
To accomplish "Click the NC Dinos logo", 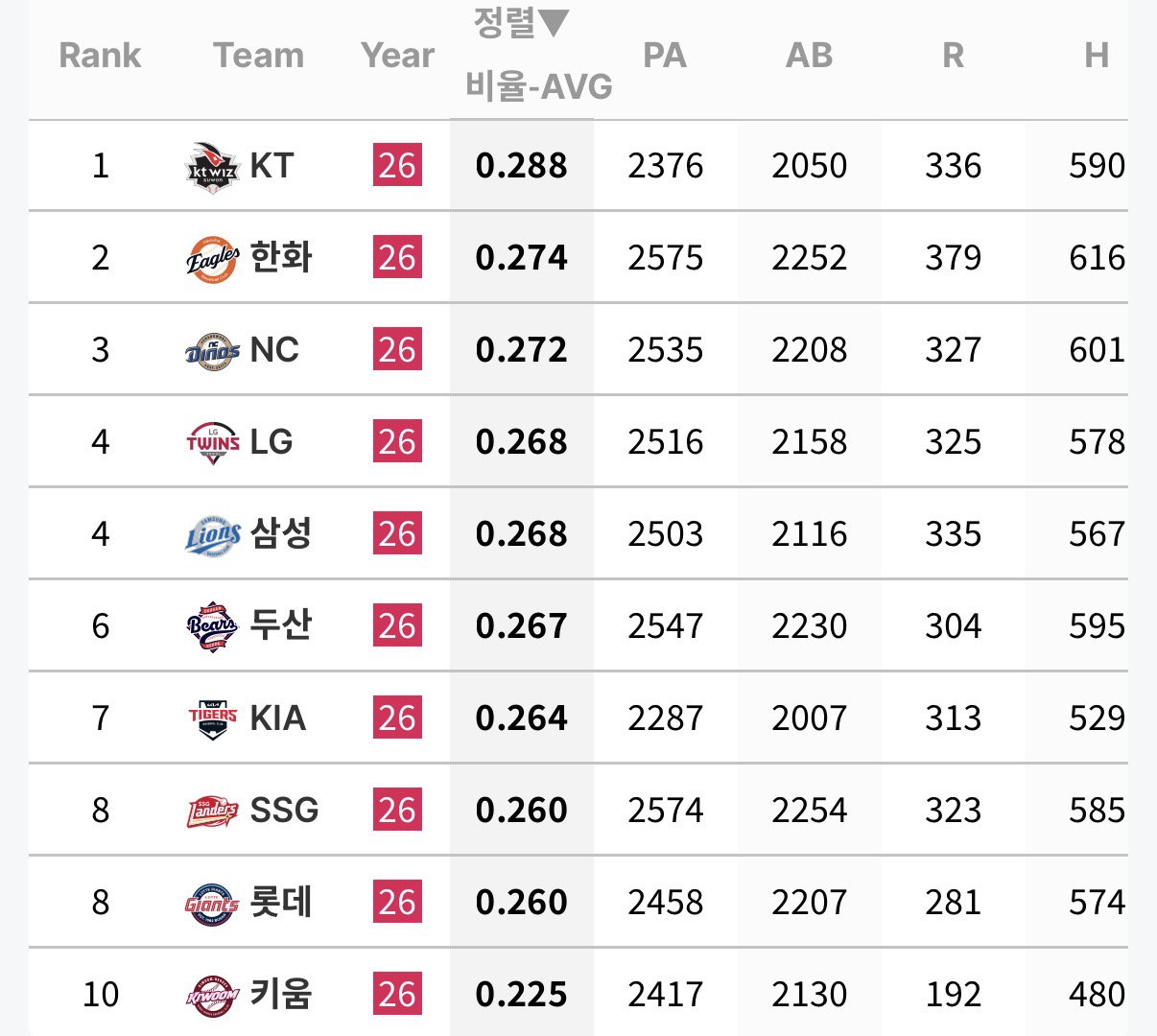I will click(212, 351).
